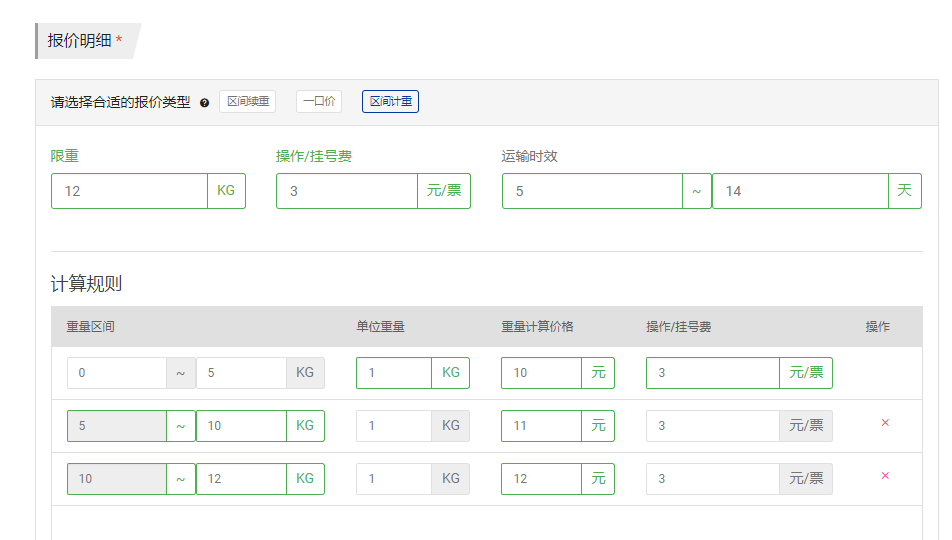Image resolution: width=952 pixels, height=540 pixels.
Task: Click the first row end weight field showing 5
Action: click(241, 373)
